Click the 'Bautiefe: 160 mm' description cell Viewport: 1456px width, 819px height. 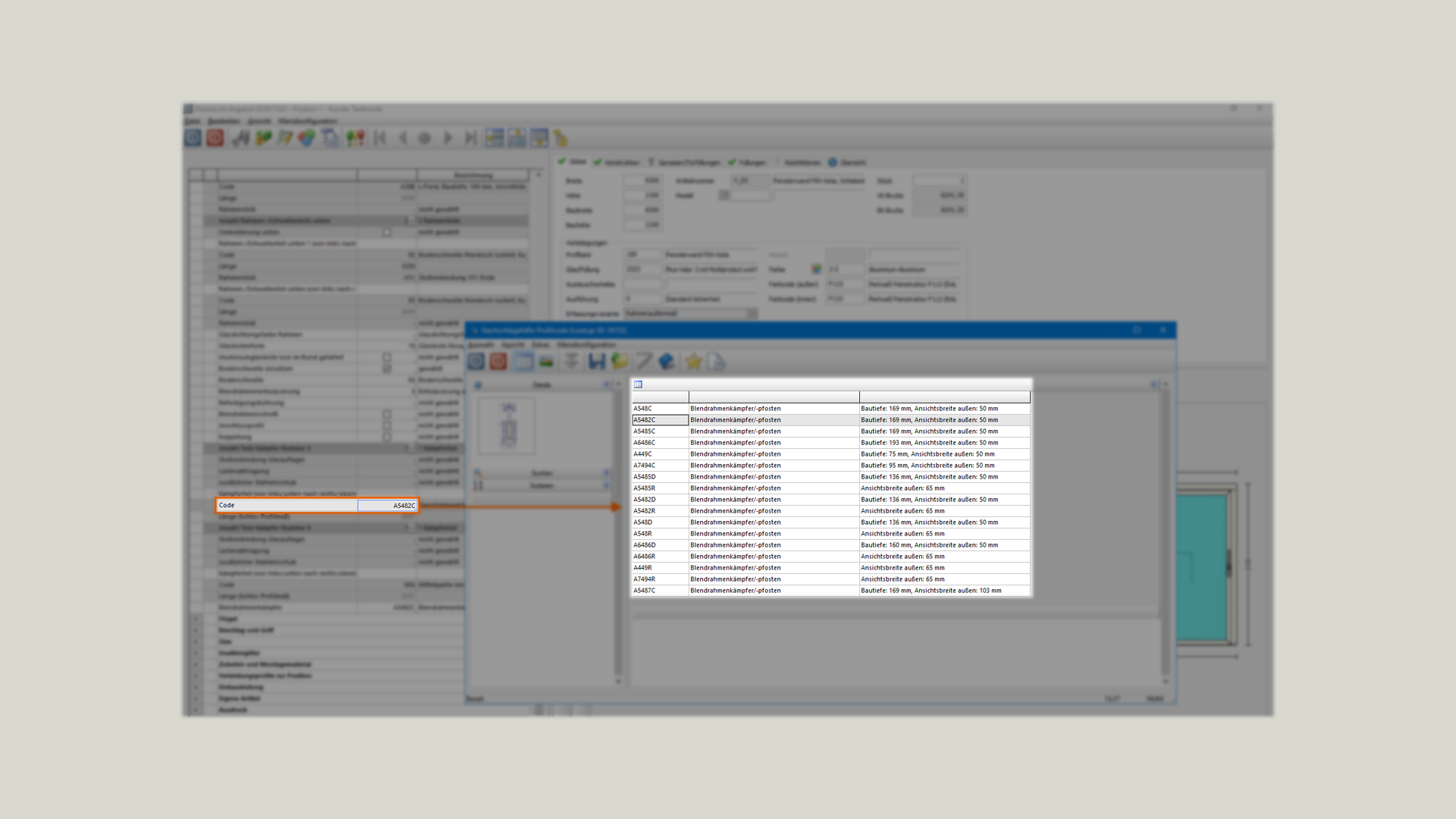945,544
